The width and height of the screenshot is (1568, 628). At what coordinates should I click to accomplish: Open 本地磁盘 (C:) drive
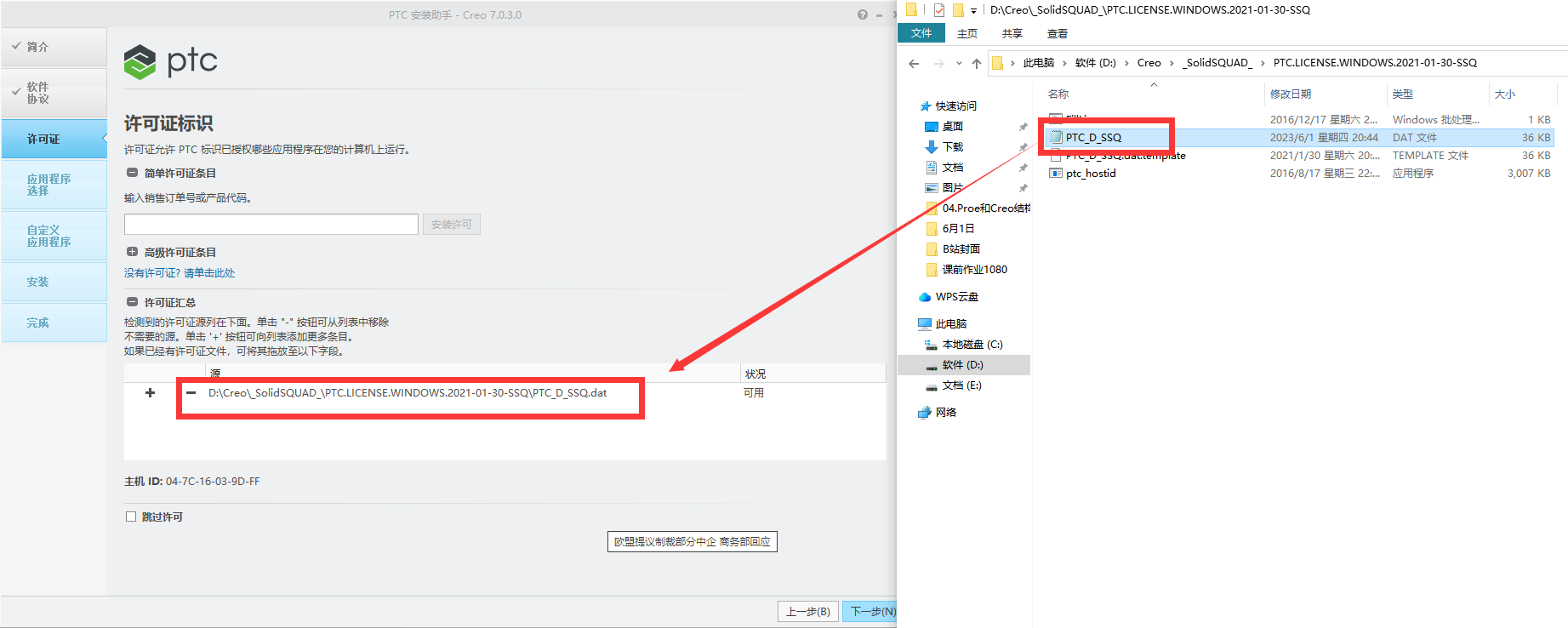(x=972, y=345)
